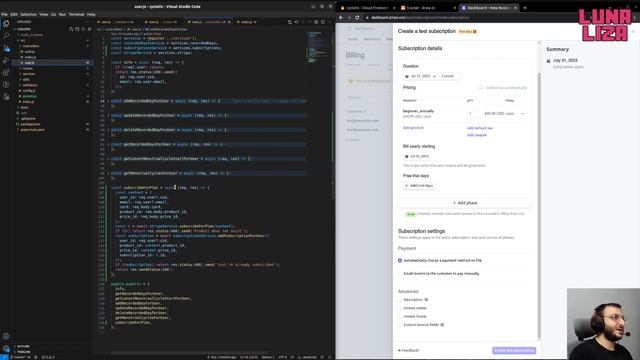The width and height of the screenshot is (640, 360).
Task: Click New Folder icon in Explorer header
Action: coord(77,29)
